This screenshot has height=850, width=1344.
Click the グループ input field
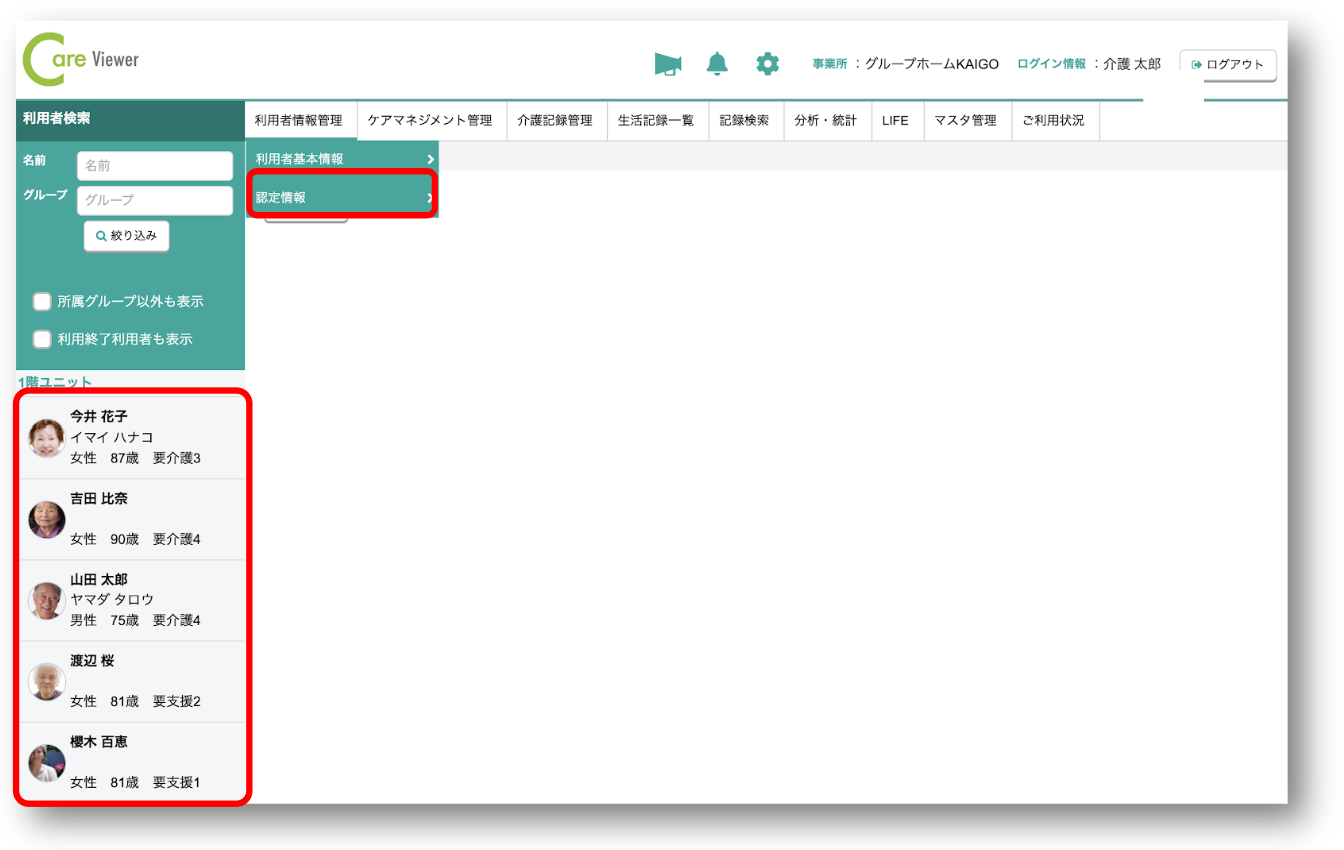tap(154, 200)
